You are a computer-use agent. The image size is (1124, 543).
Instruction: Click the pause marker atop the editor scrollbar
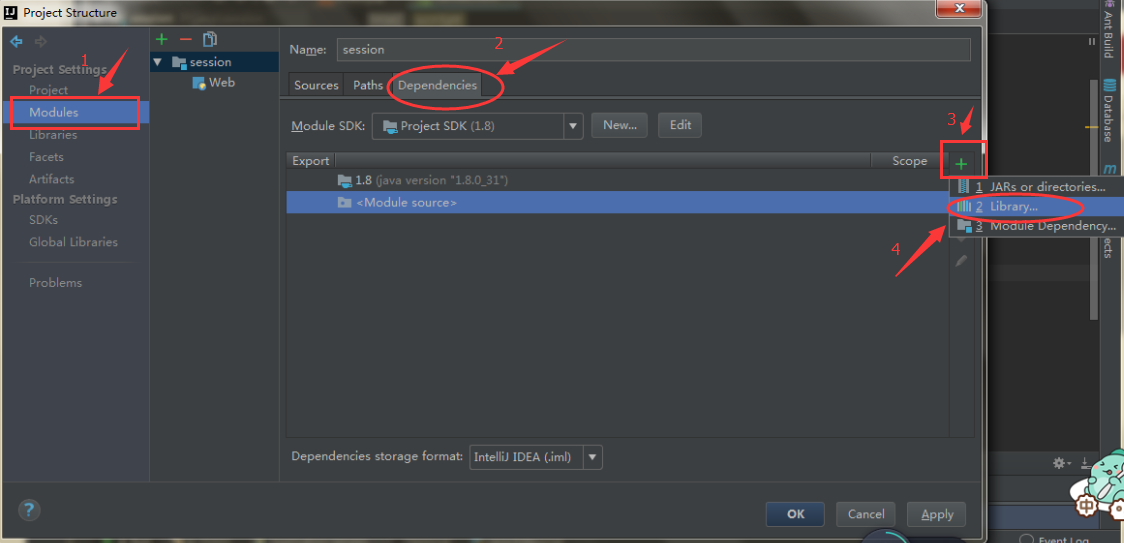(x=1092, y=42)
